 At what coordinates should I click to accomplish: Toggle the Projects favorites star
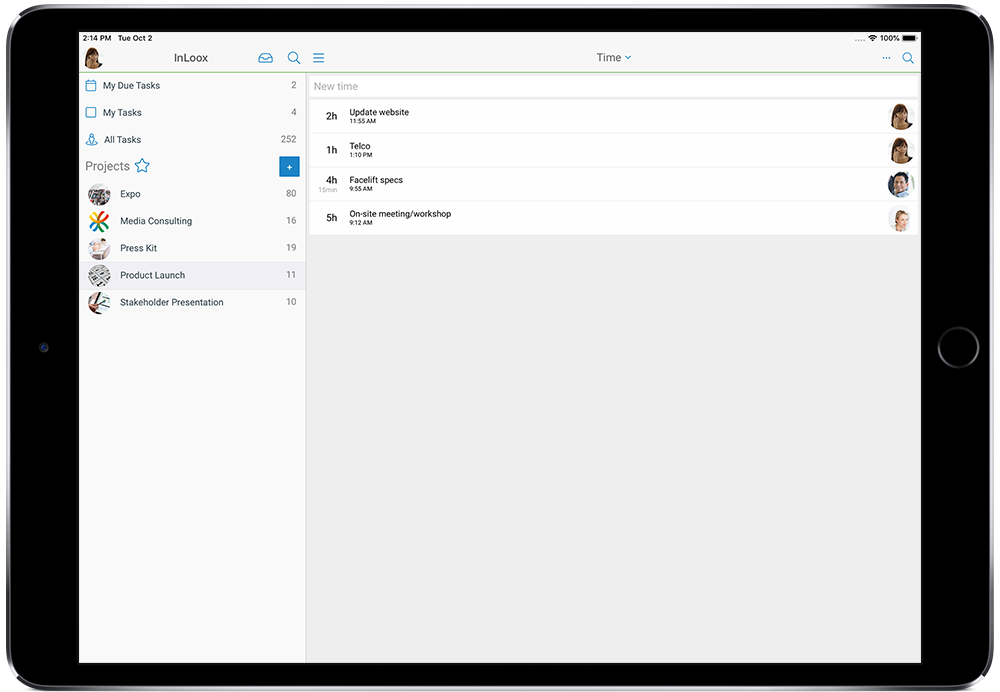pyautogui.click(x=142, y=166)
